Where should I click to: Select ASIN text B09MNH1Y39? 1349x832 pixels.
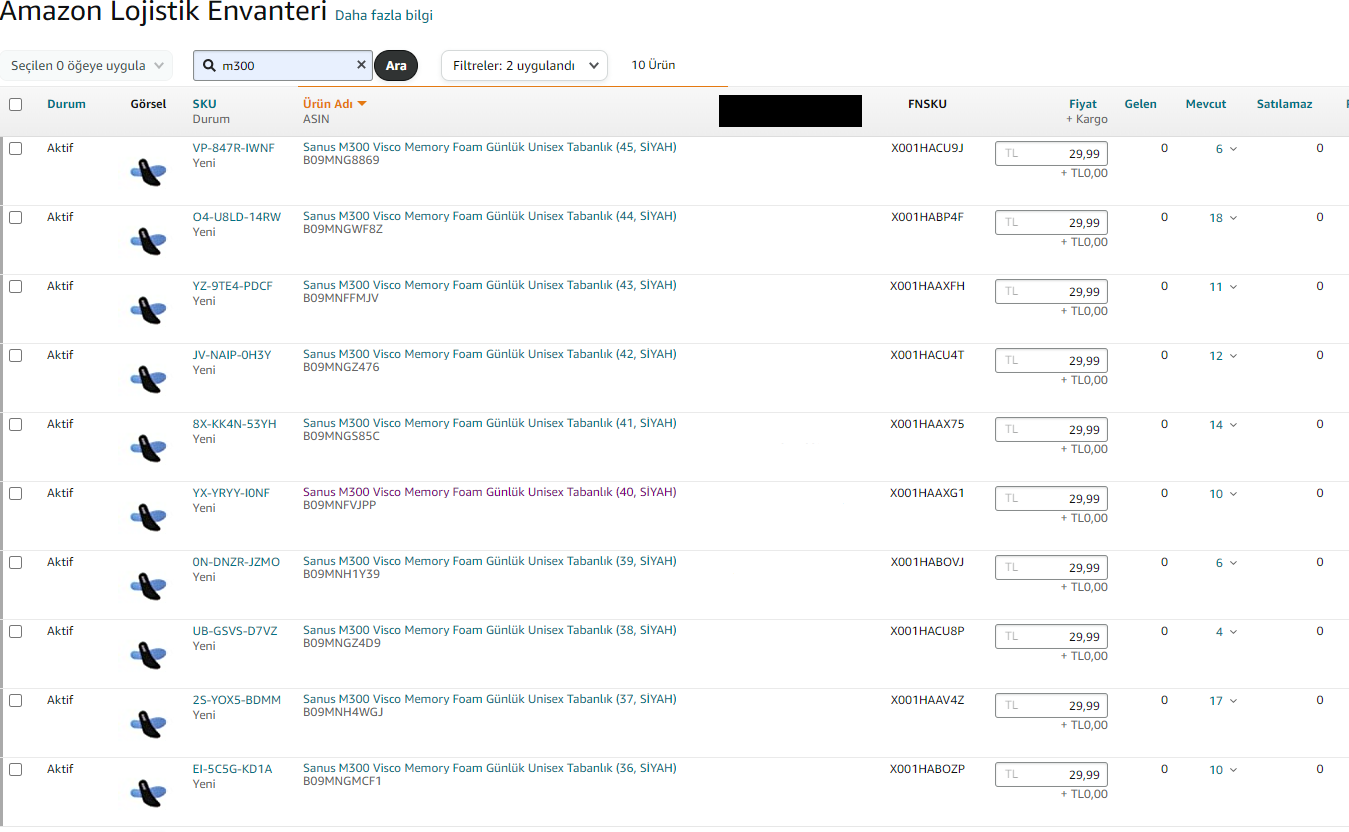[x=341, y=574]
